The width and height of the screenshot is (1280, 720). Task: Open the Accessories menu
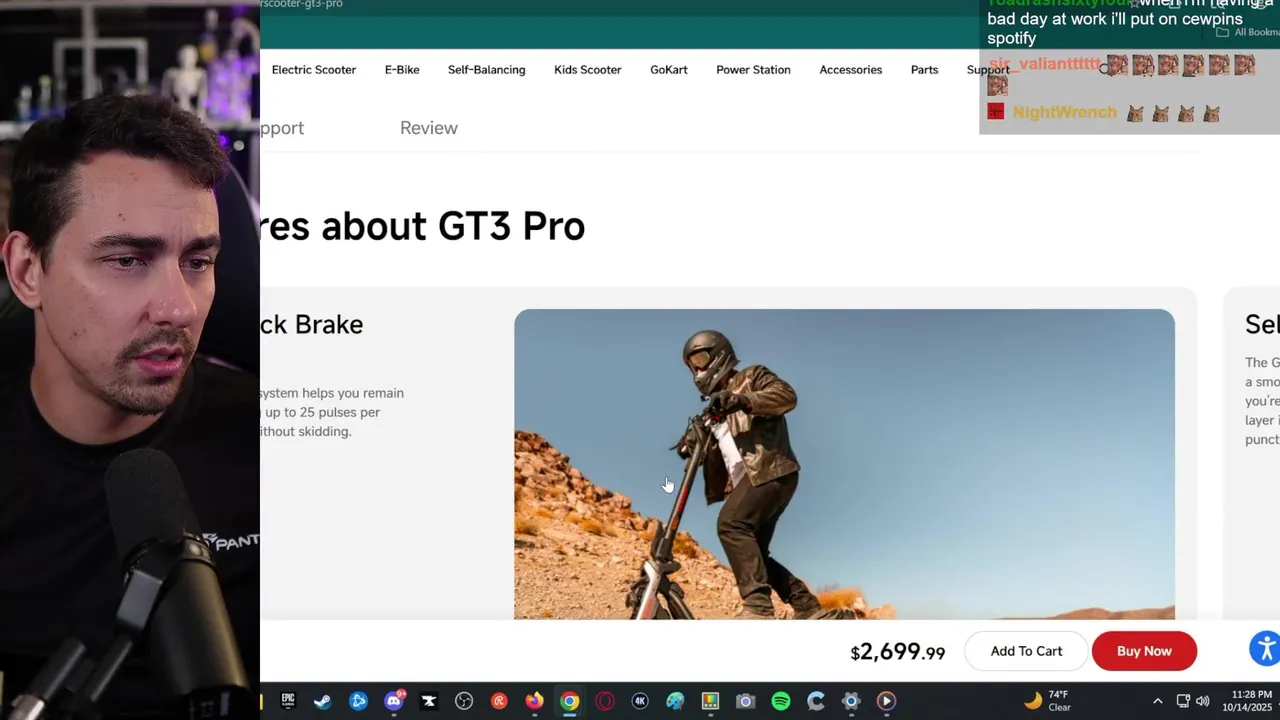(x=851, y=70)
